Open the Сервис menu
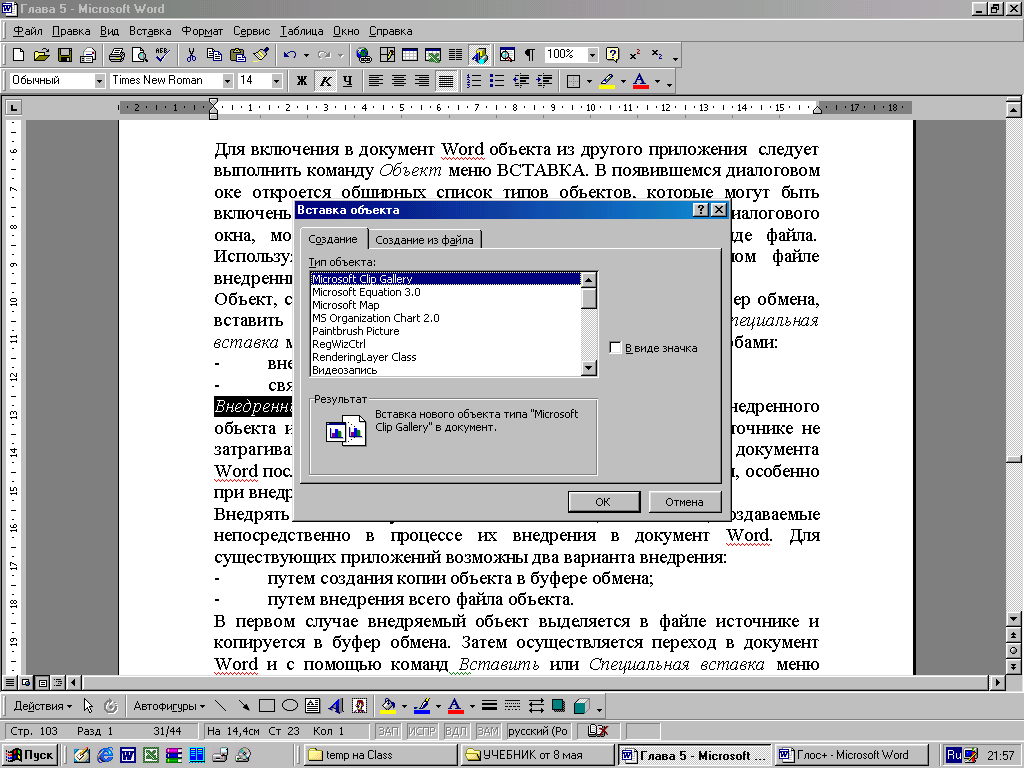 (x=251, y=31)
